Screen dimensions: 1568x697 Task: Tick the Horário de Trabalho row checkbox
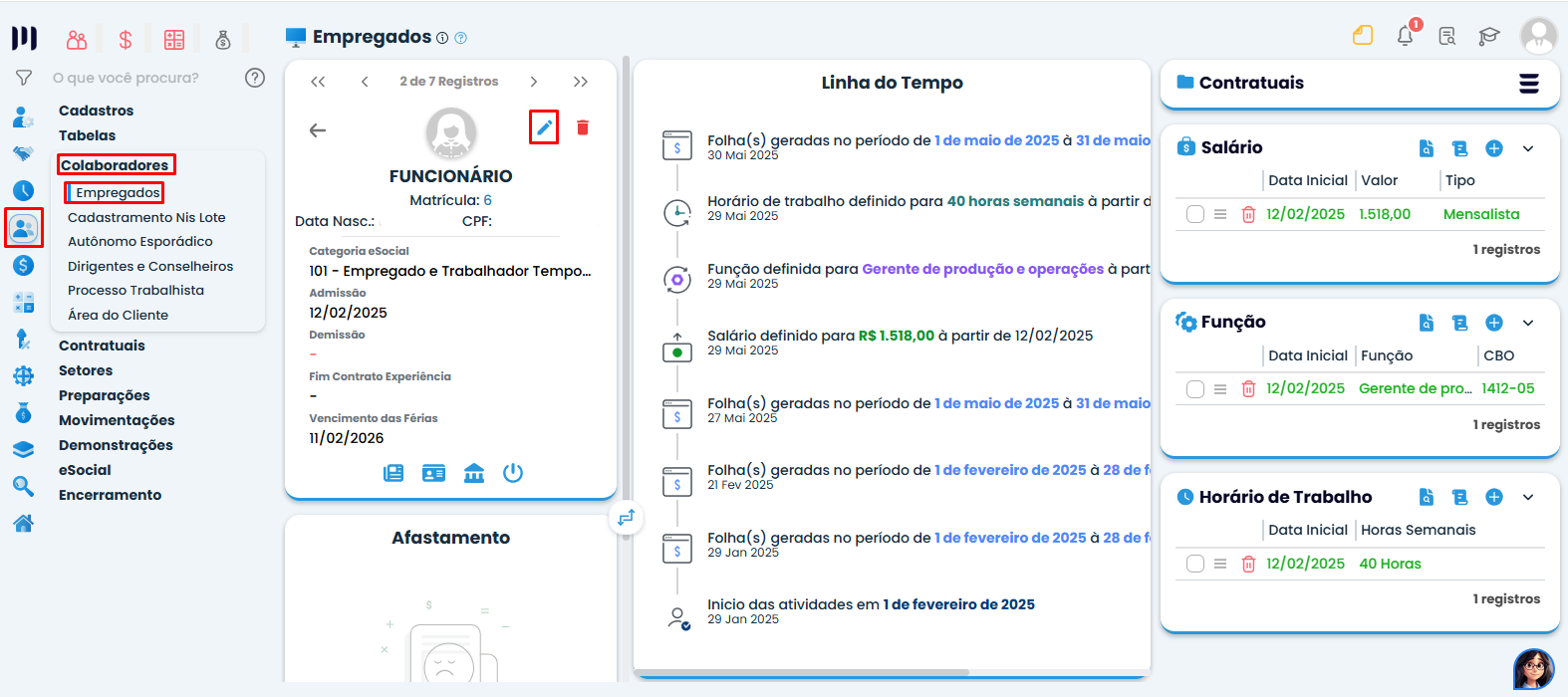1195,564
